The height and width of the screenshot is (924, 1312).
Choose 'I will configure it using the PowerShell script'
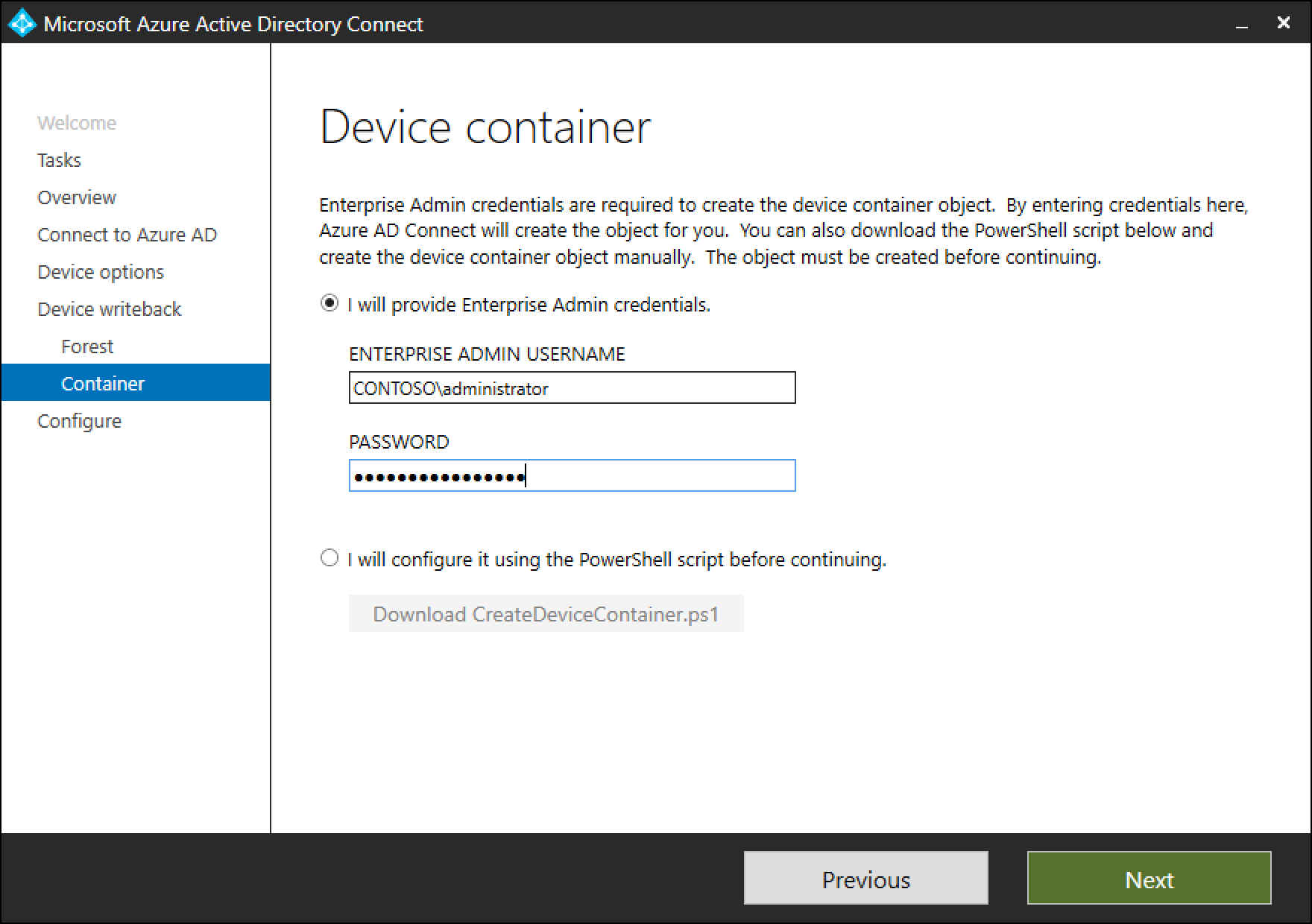pos(329,558)
